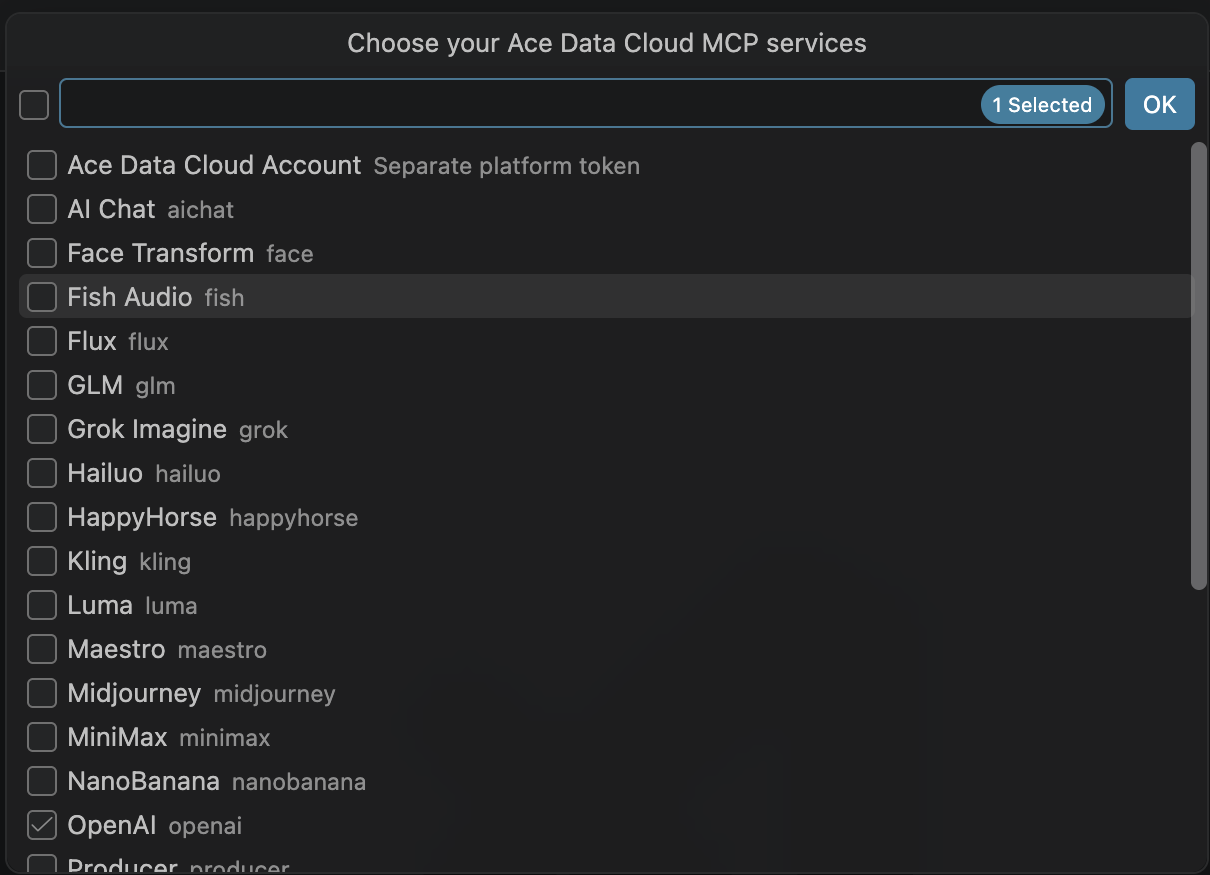Click the 'Fish Audio' label text
Image resolution: width=1210 pixels, height=875 pixels.
click(x=129, y=297)
